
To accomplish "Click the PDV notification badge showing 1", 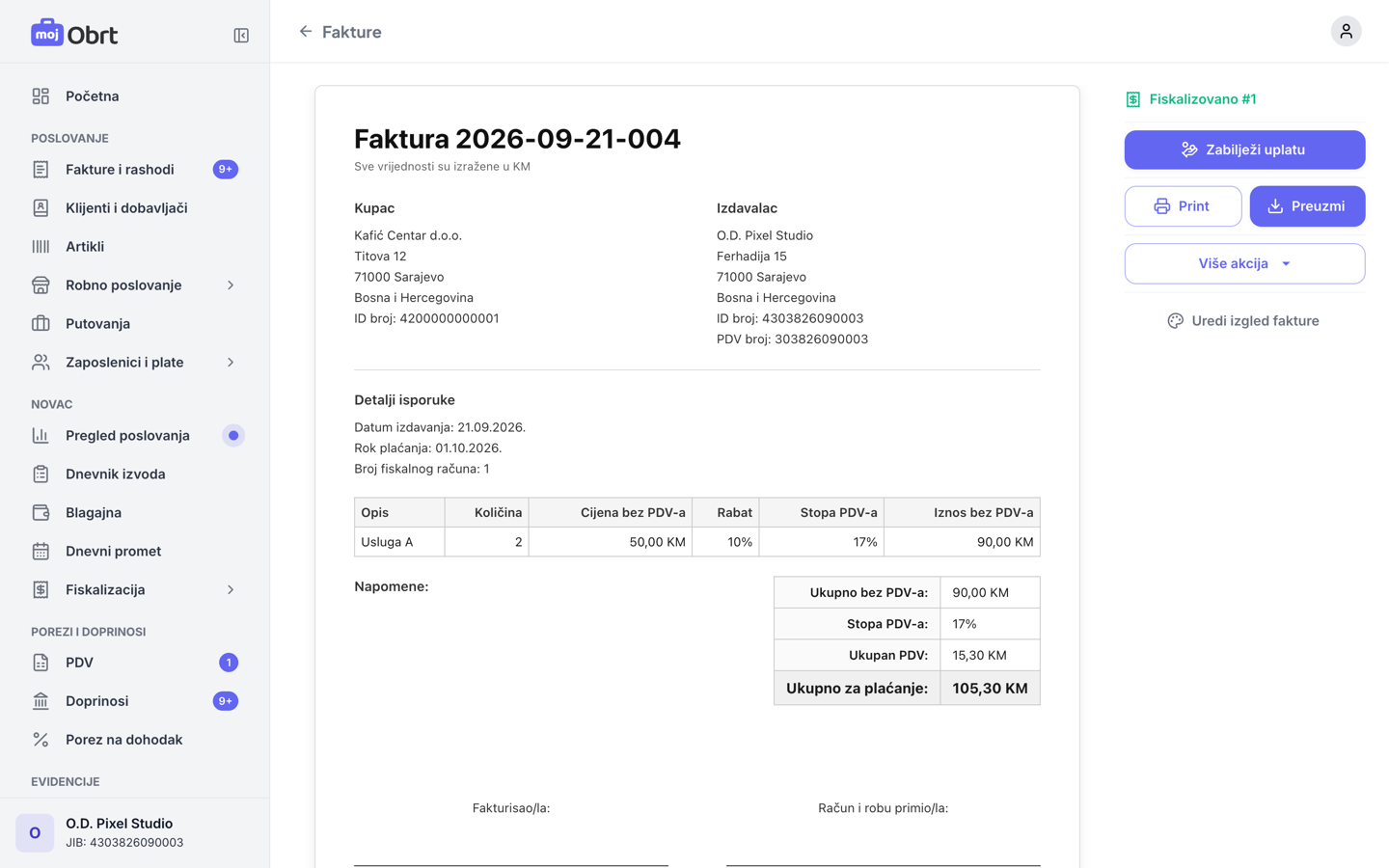I will click(x=229, y=663).
